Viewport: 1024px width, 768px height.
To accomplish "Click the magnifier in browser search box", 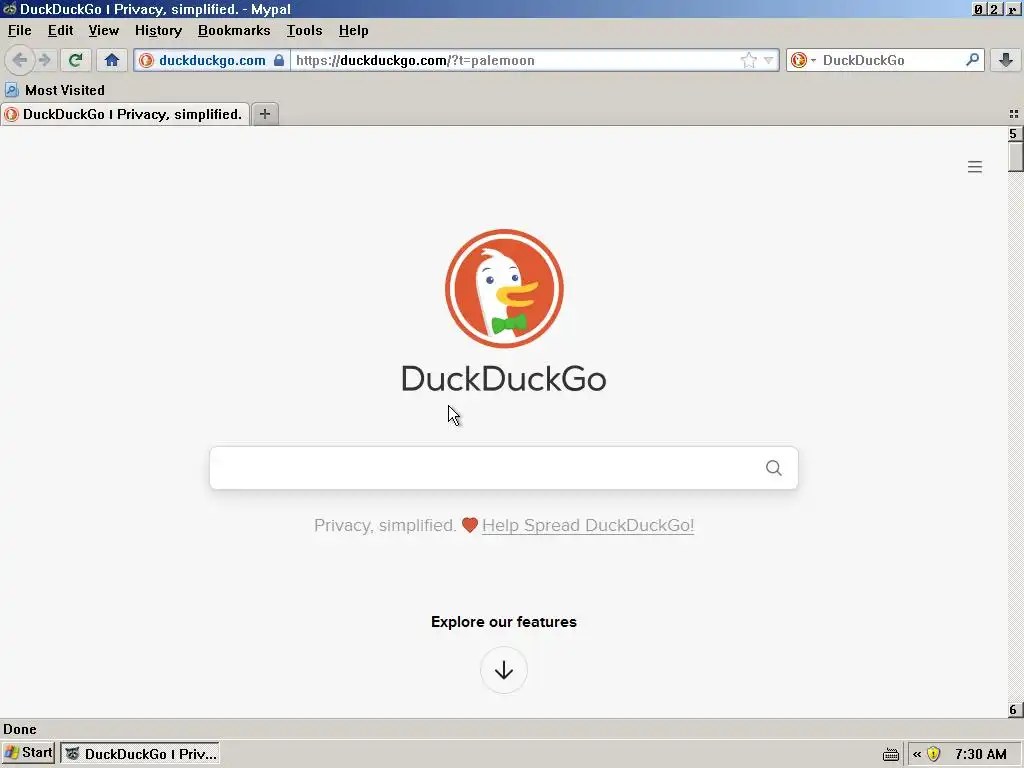I will coord(972,59).
